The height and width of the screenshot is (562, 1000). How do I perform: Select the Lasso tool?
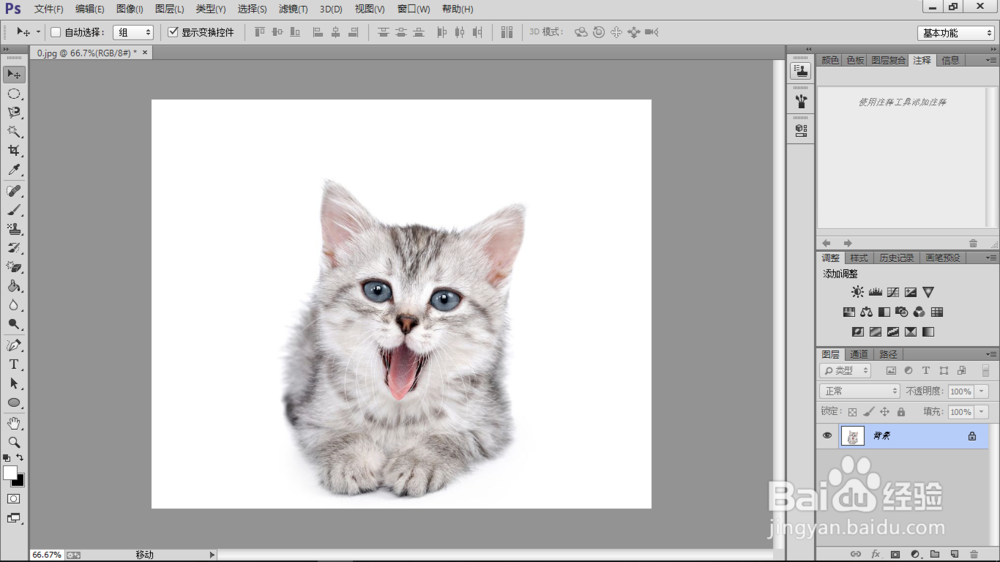[x=14, y=112]
